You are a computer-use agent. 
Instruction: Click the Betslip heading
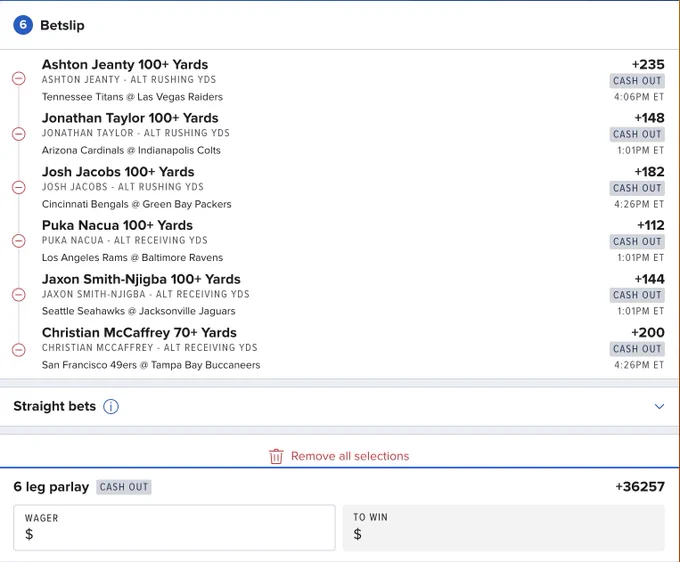62,25
